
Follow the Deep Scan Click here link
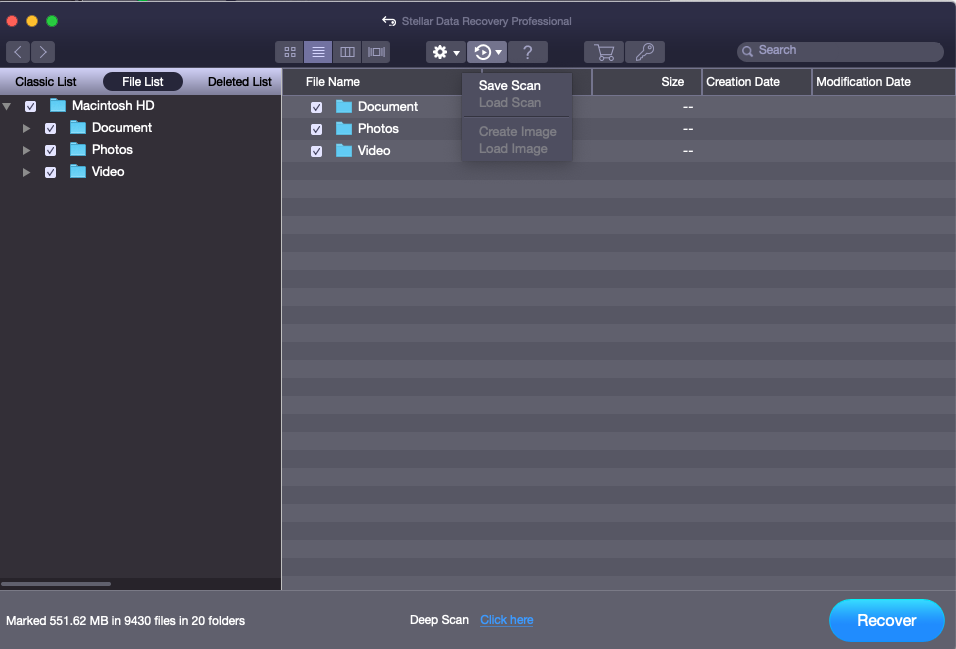click(x=506, y=620)
